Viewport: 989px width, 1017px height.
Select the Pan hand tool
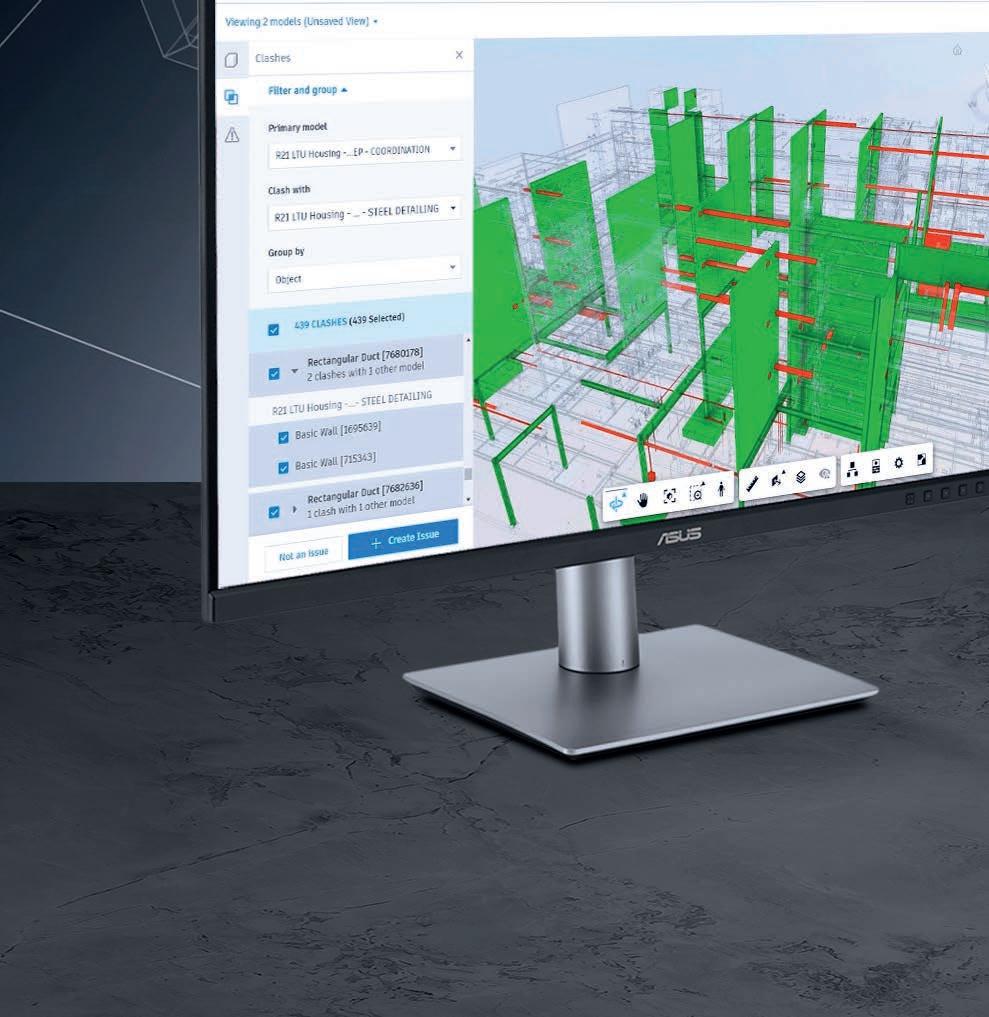643,499
